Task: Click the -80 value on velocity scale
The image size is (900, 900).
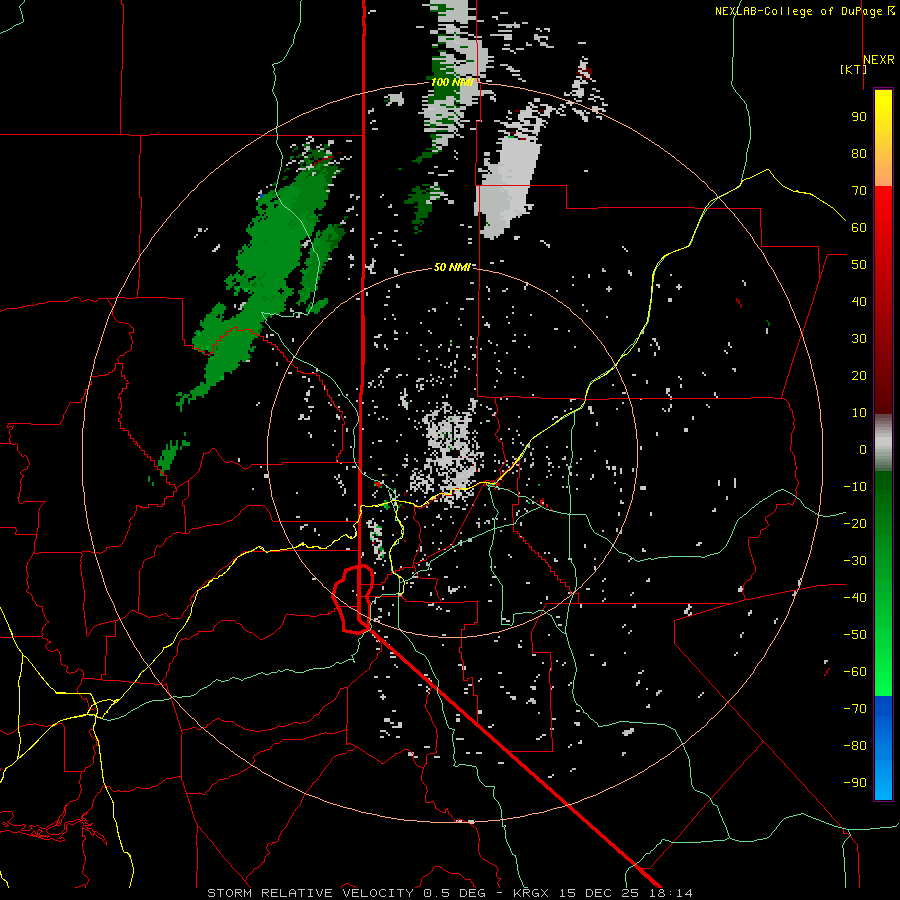Action: pos(855,746)
